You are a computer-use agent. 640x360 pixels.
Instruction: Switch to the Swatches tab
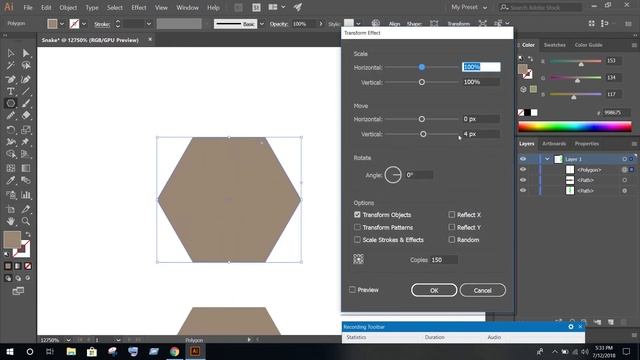click(555, 45)
